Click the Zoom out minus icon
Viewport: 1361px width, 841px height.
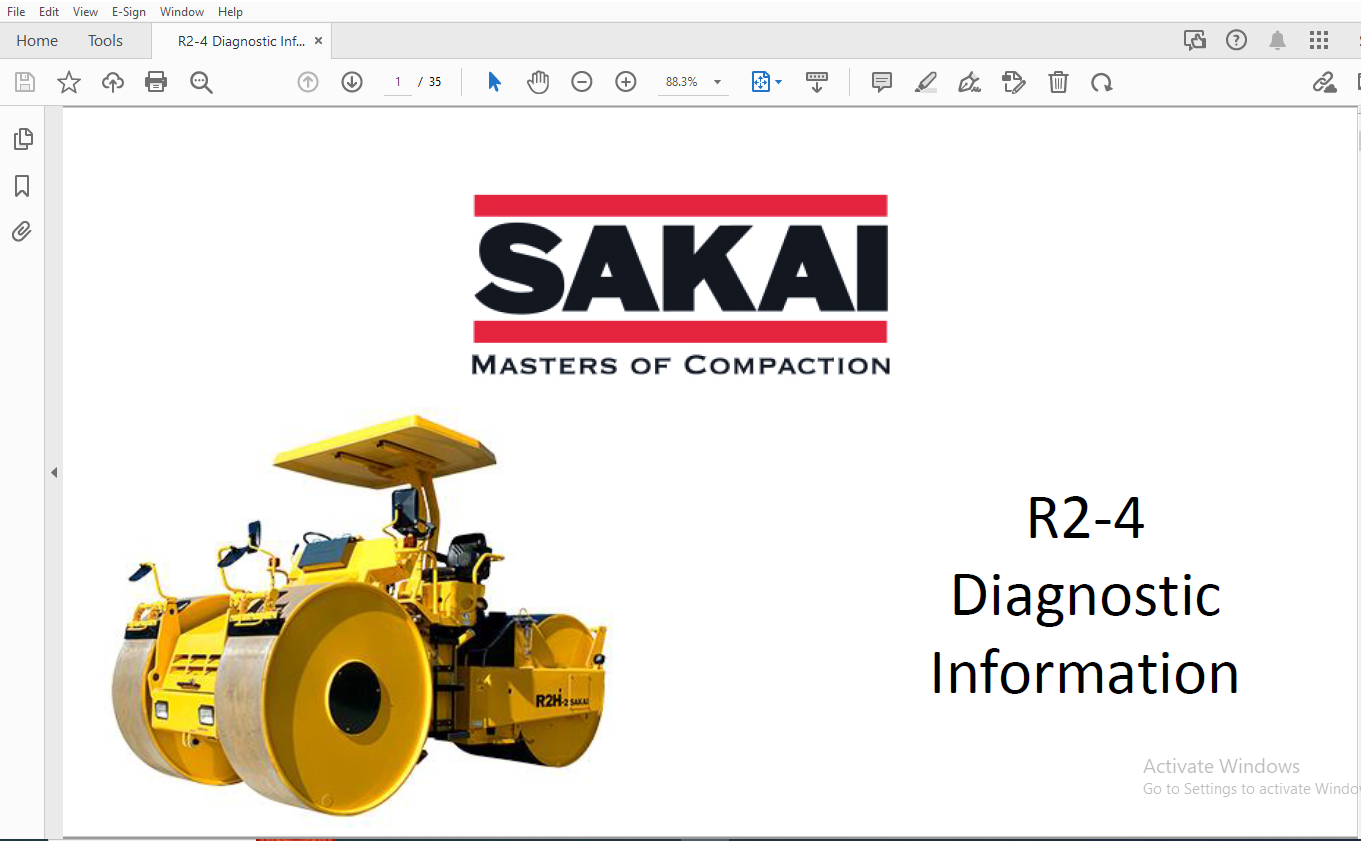click(x=582, y=82)
